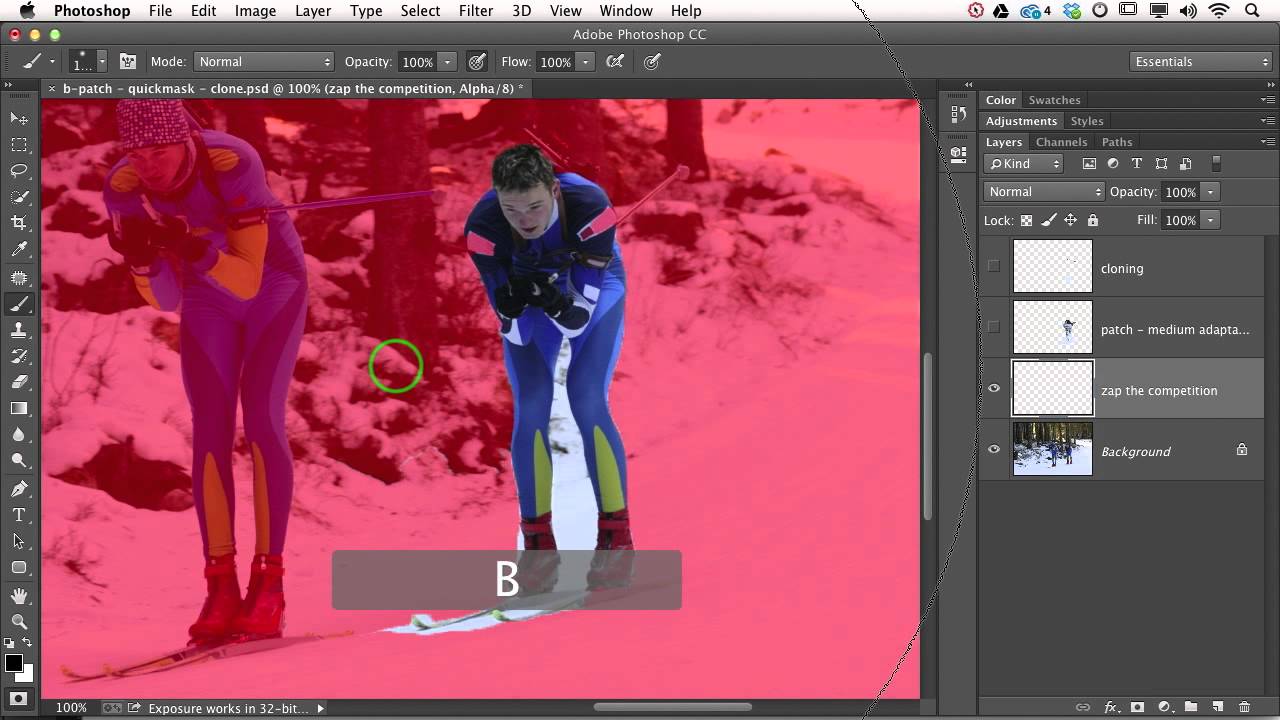The image size is (1280, 720).
Task: Select the Pen tool
Action: 19,489
